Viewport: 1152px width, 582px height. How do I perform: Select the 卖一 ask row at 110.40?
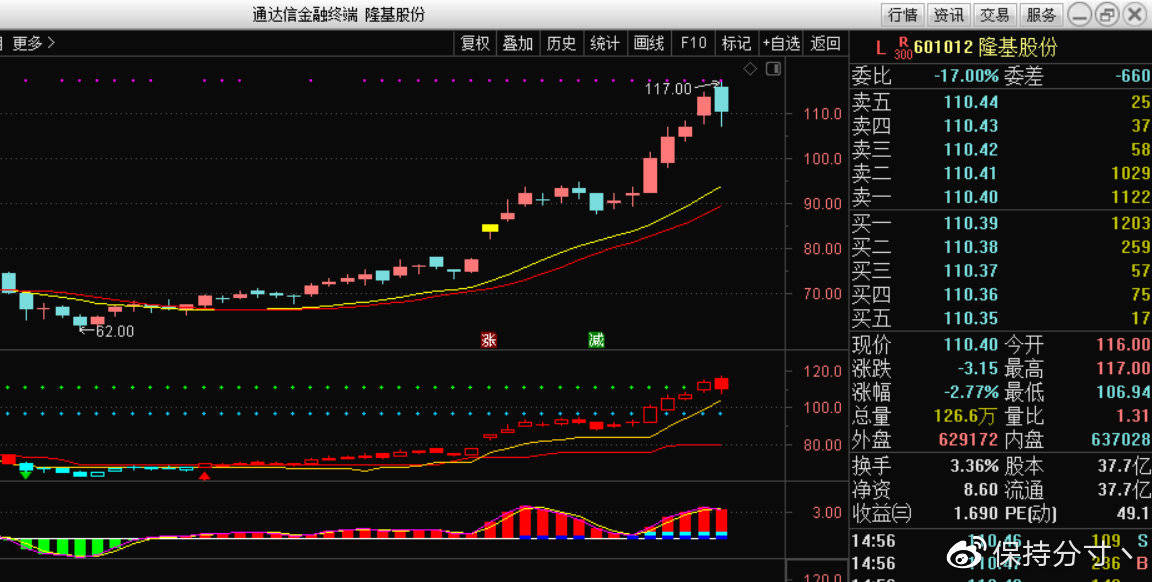tap(1001, 197)
